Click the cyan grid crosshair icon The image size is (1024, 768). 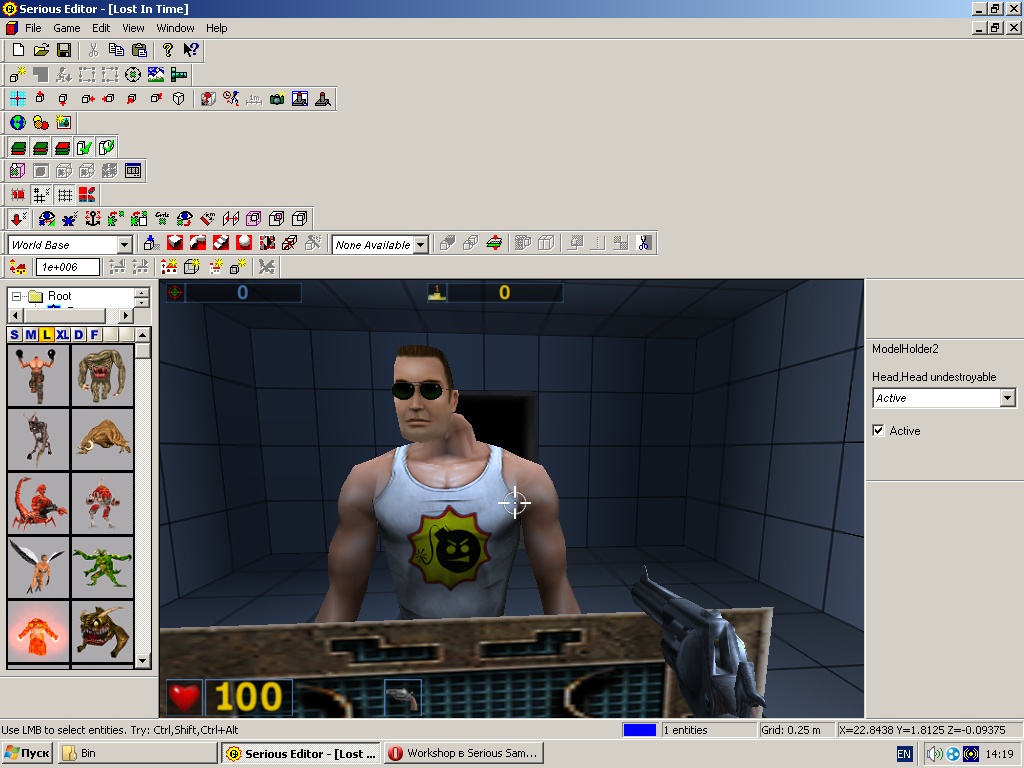18,99
